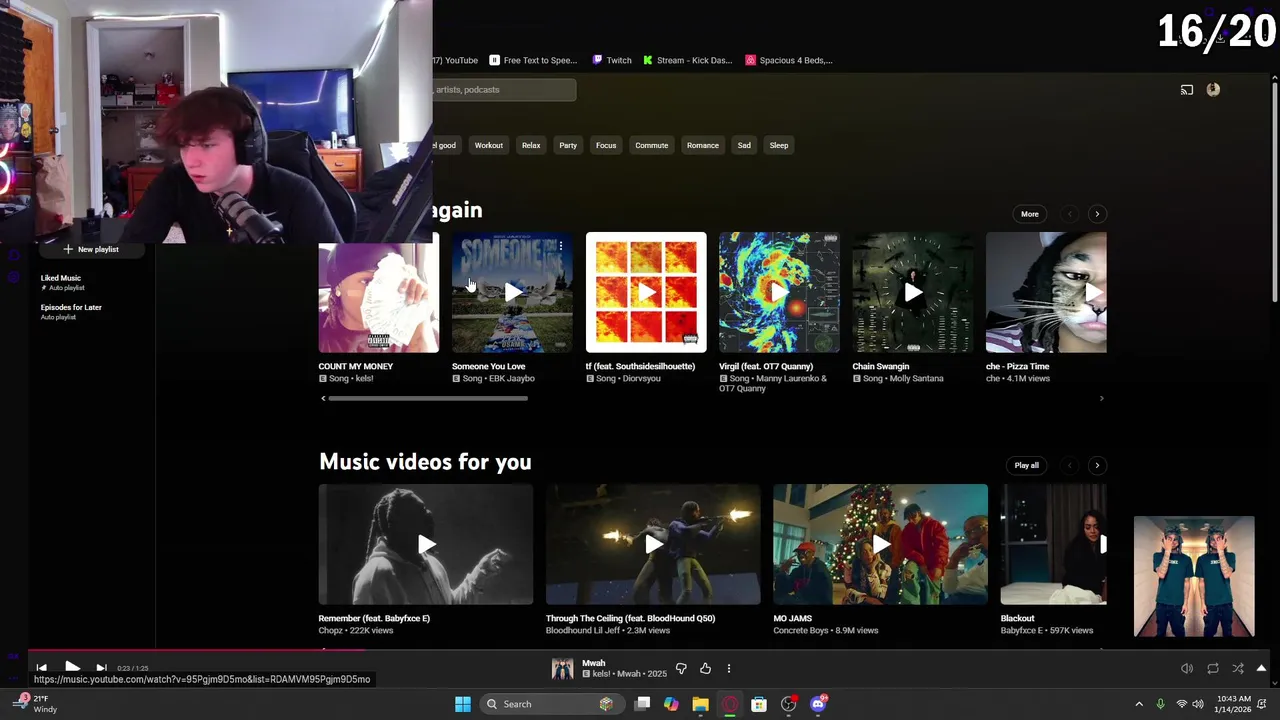Click the EBK Jaaybo artist link
Viewport: 1280px width, 720px height.
tap(512, 379)
